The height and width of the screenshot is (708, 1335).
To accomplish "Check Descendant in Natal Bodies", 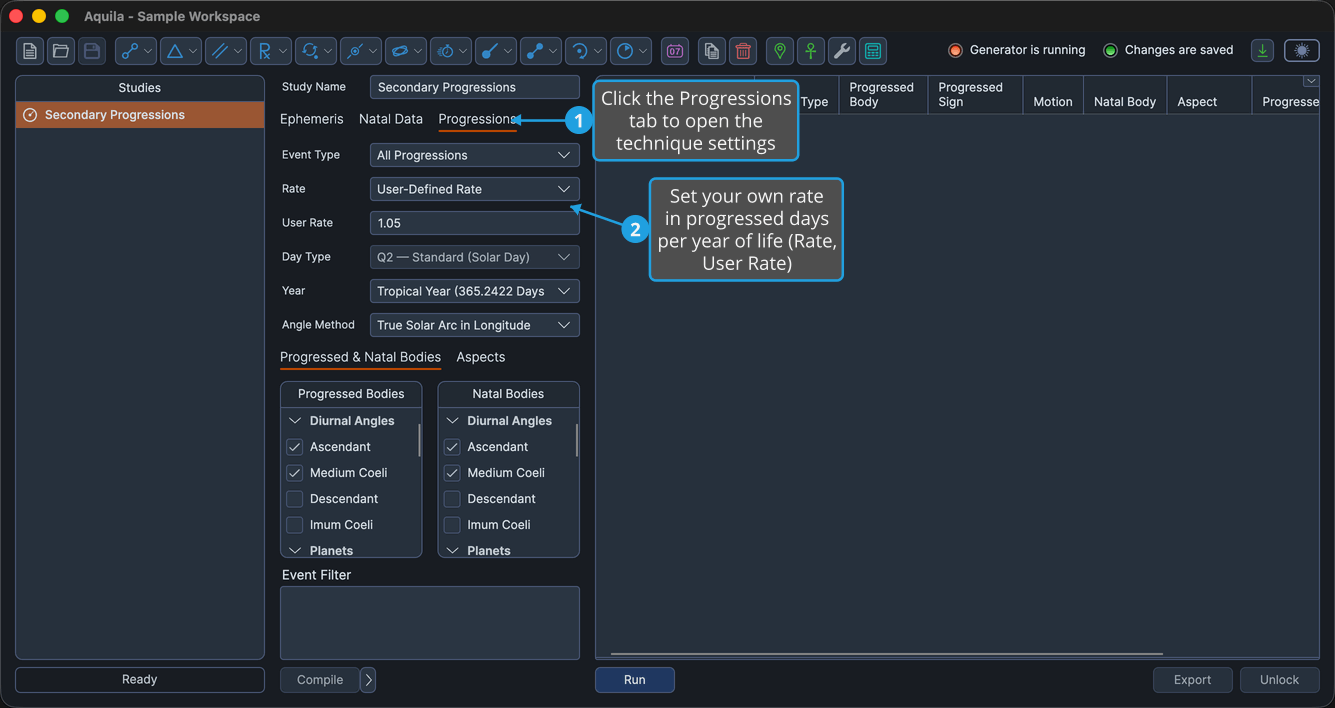I will (x=452, y=499).
